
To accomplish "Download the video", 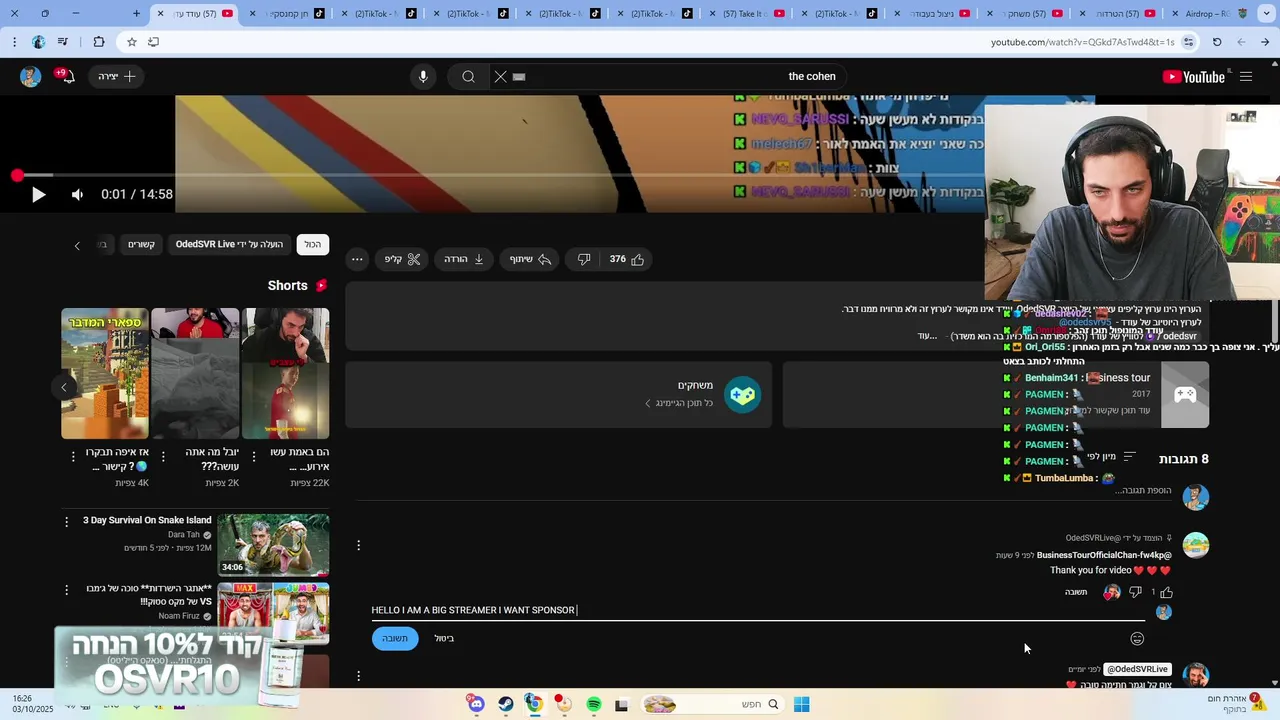I will [x=464, y=259].
